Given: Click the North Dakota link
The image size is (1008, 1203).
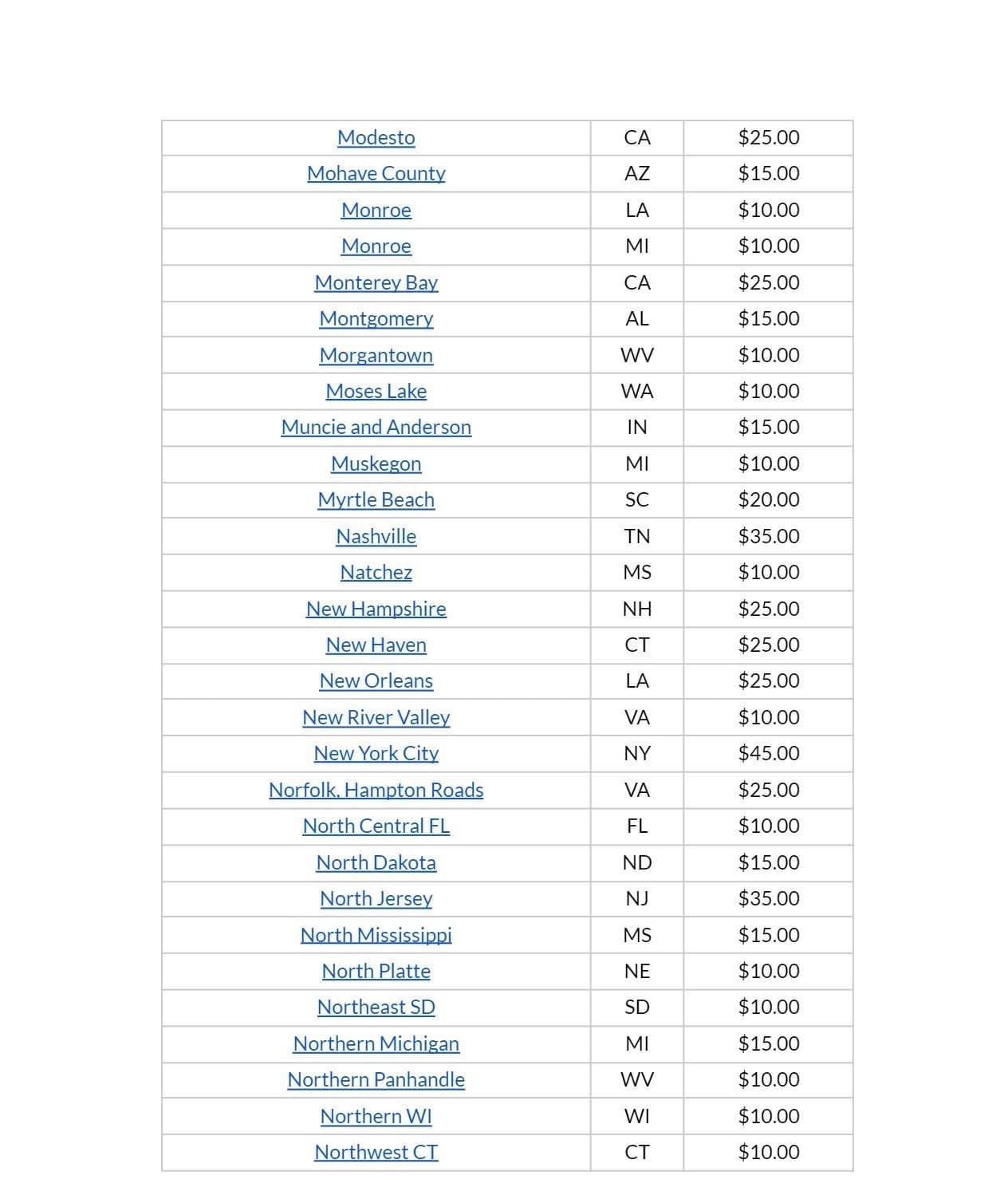Looking at the screenshot, I should point(376,862).
